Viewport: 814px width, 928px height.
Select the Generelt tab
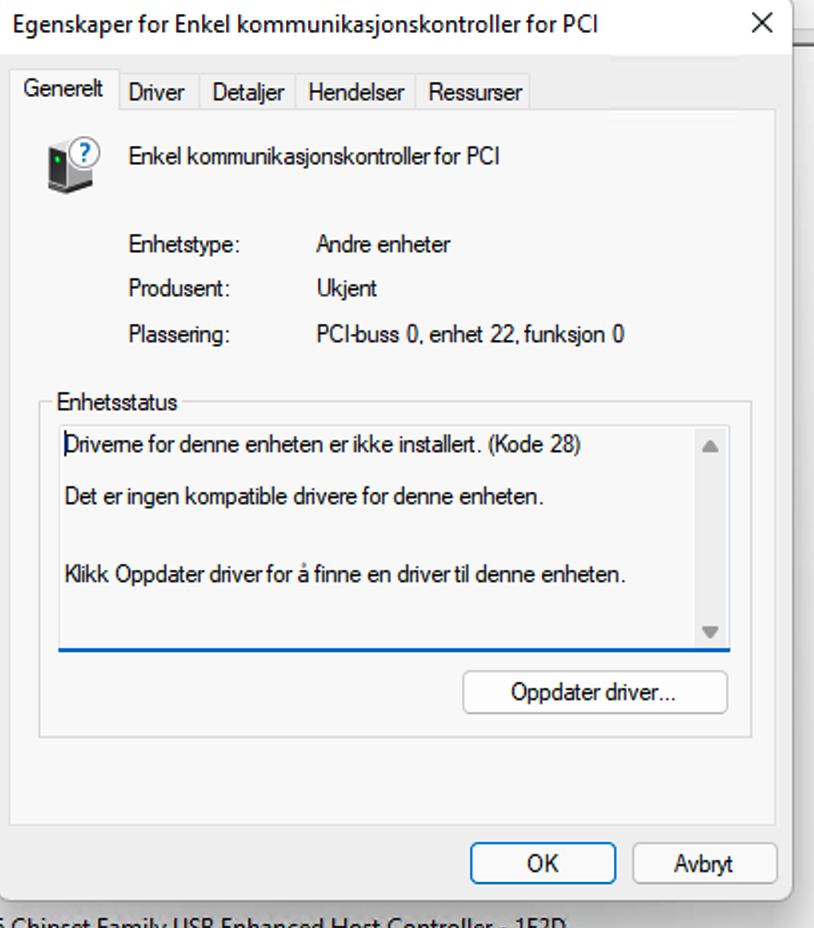click(63, 89)
